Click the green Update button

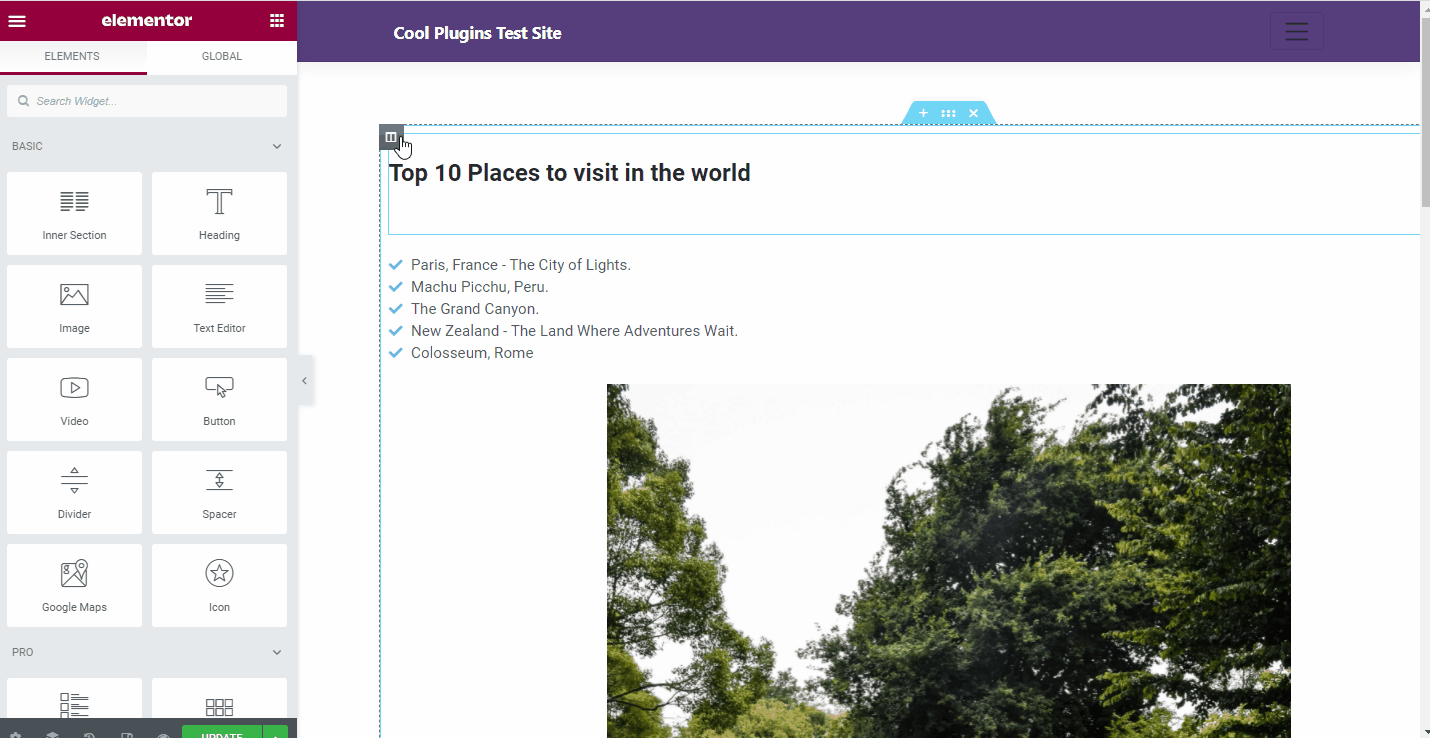pos(221,733)
